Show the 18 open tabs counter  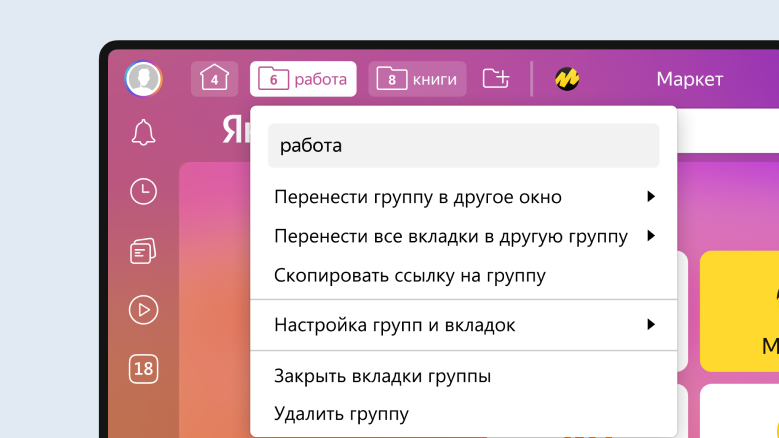143,369
